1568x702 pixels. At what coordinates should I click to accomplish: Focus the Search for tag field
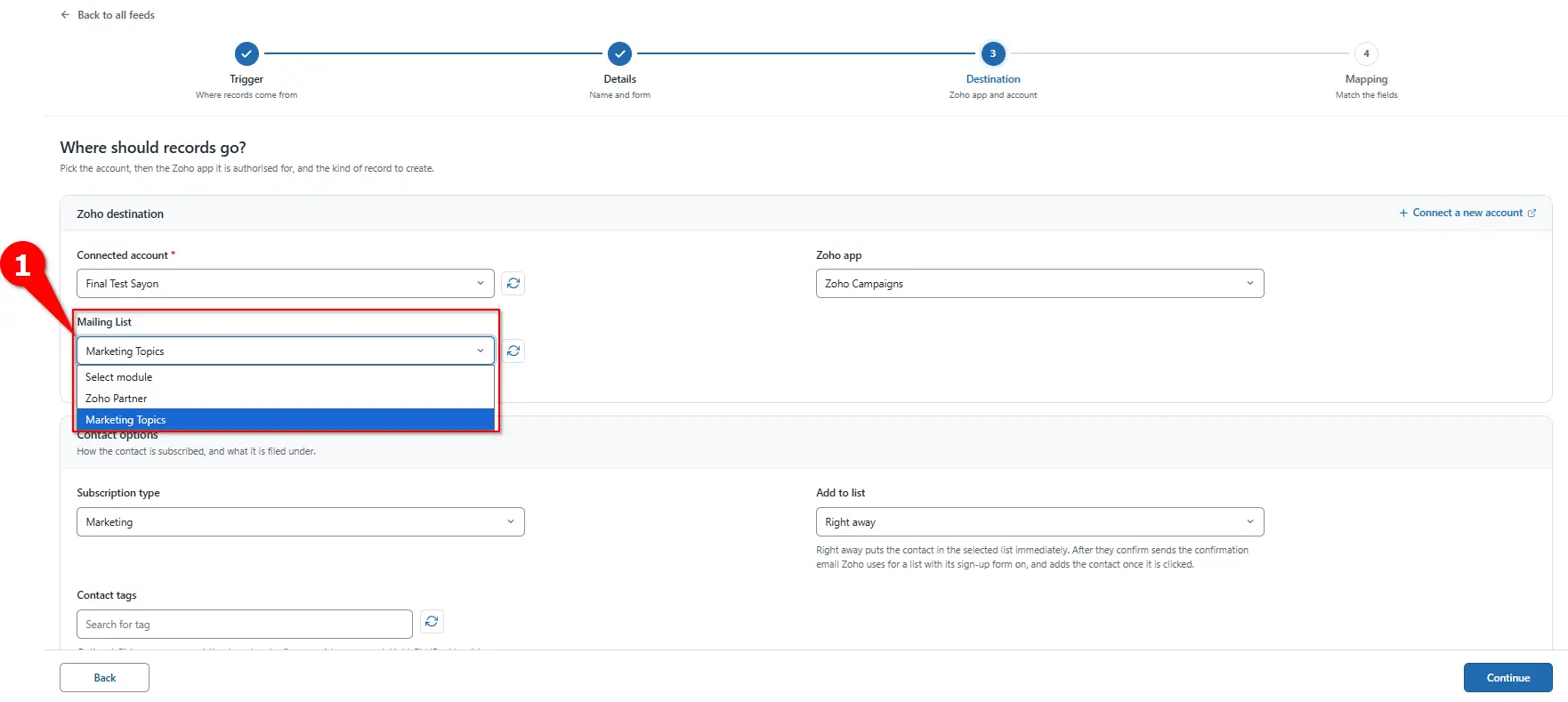(x=245, y=625)
